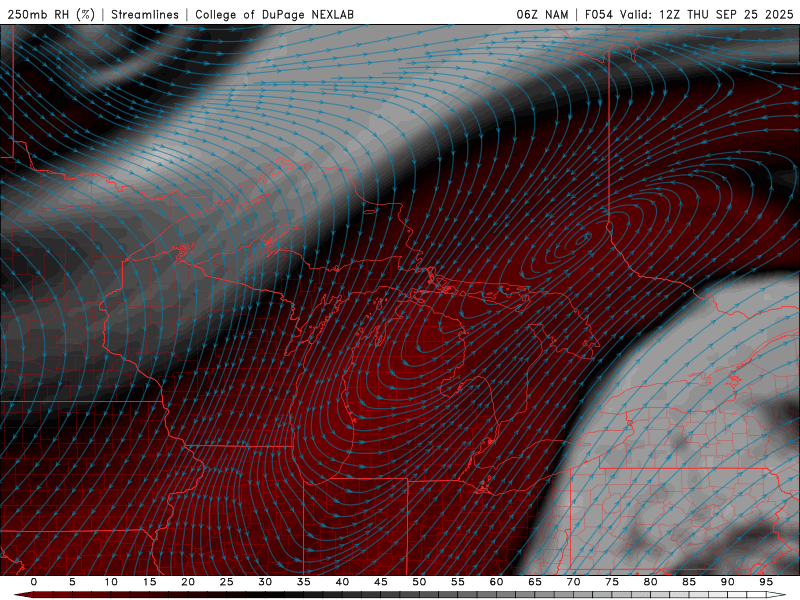800x600 pixels.
Task: Select the "Streamlines" label in header
Action: [x=145, y=14]
